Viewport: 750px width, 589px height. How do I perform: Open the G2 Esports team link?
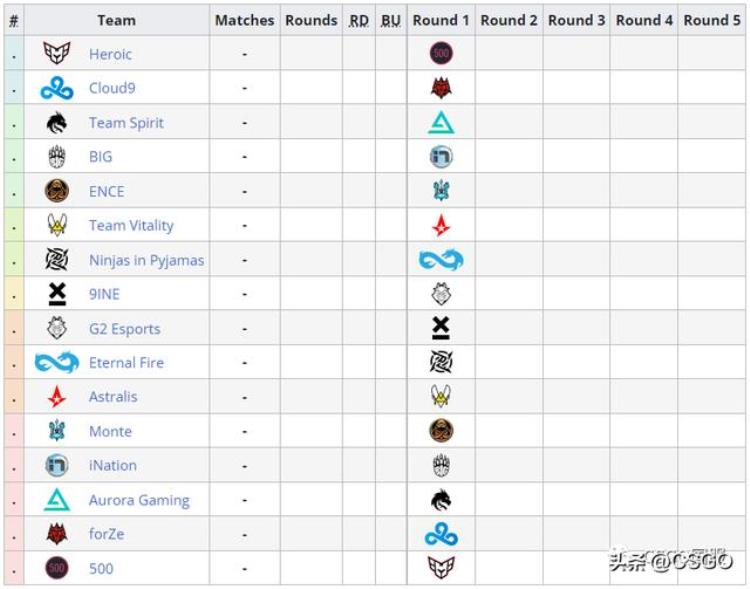point(124,329)
